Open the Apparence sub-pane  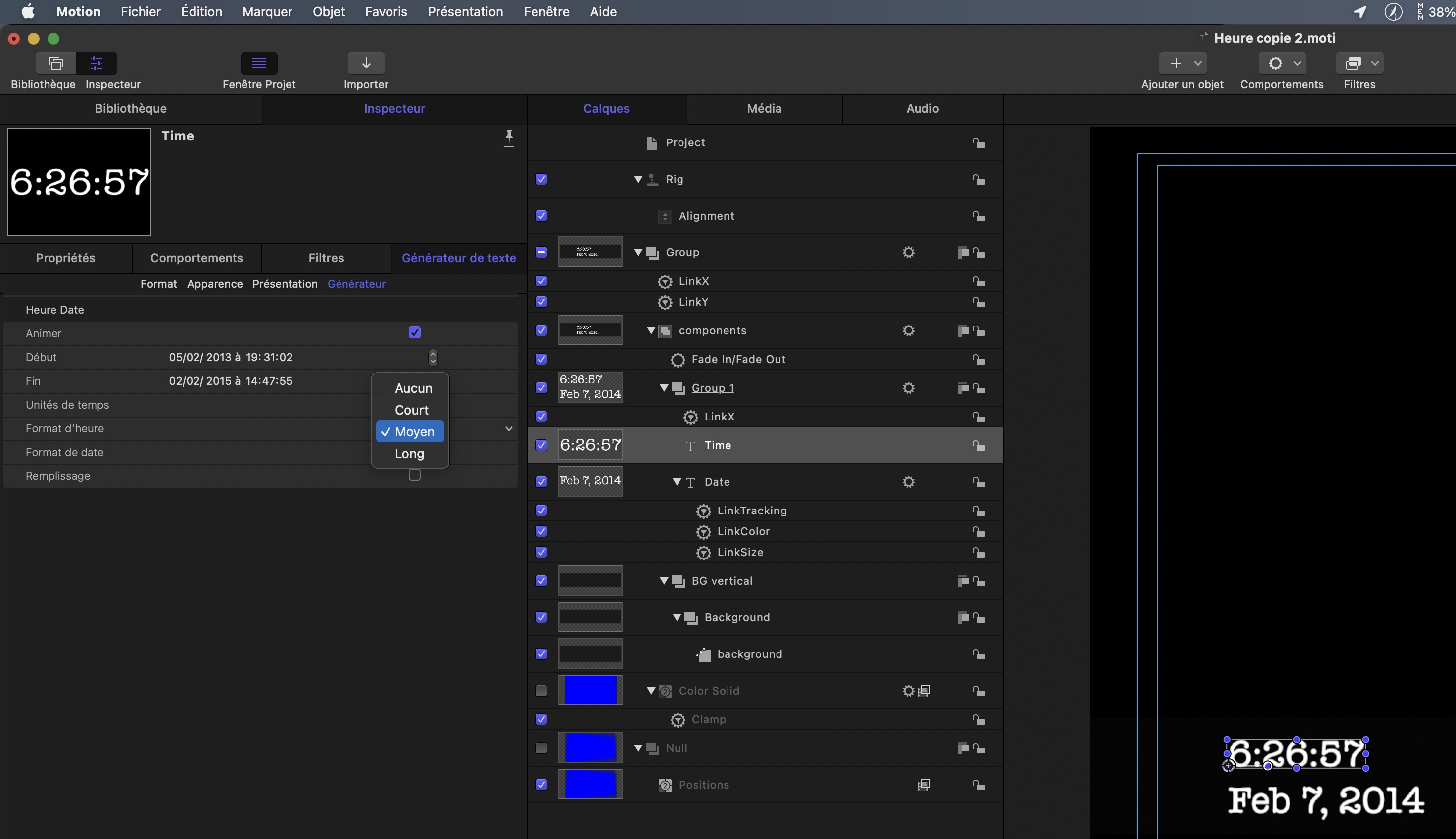(214, 284)
